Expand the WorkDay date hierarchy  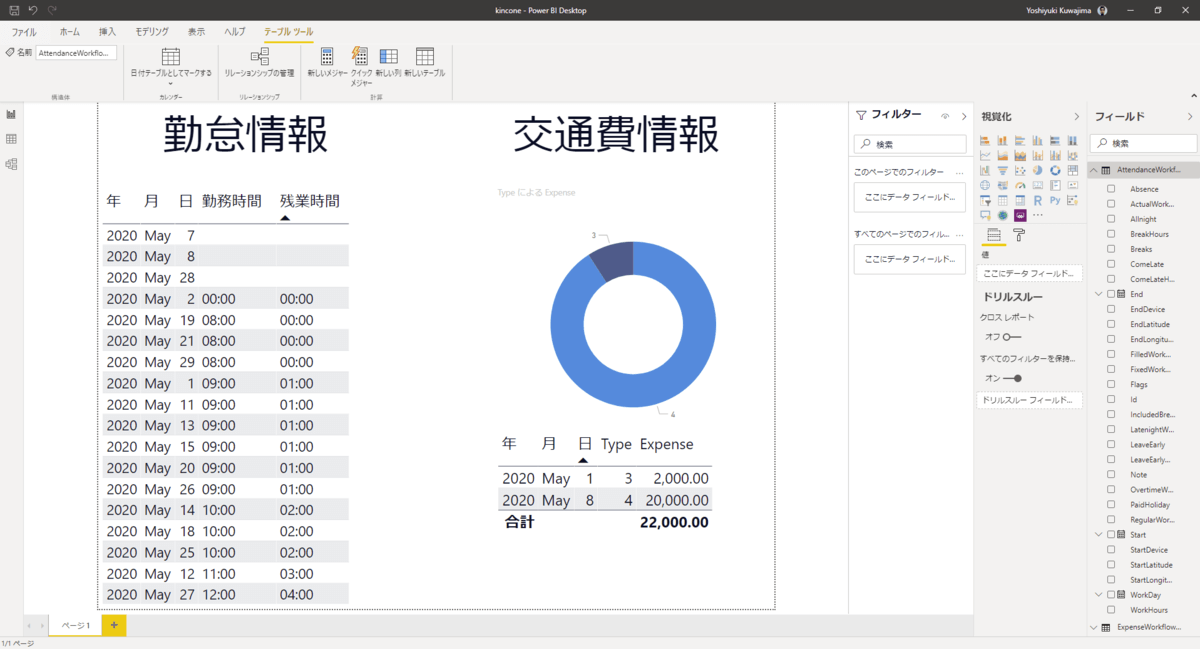point(1098,595)
